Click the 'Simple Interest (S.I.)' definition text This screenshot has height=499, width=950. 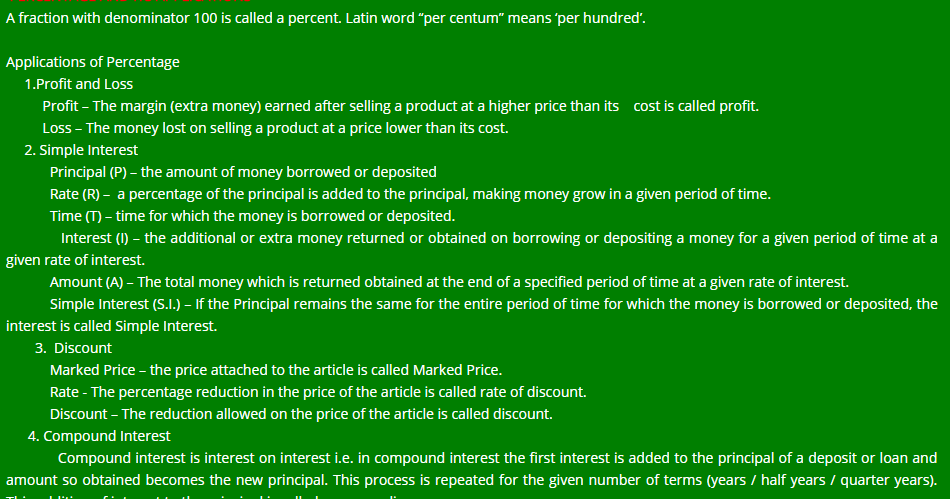493,304
